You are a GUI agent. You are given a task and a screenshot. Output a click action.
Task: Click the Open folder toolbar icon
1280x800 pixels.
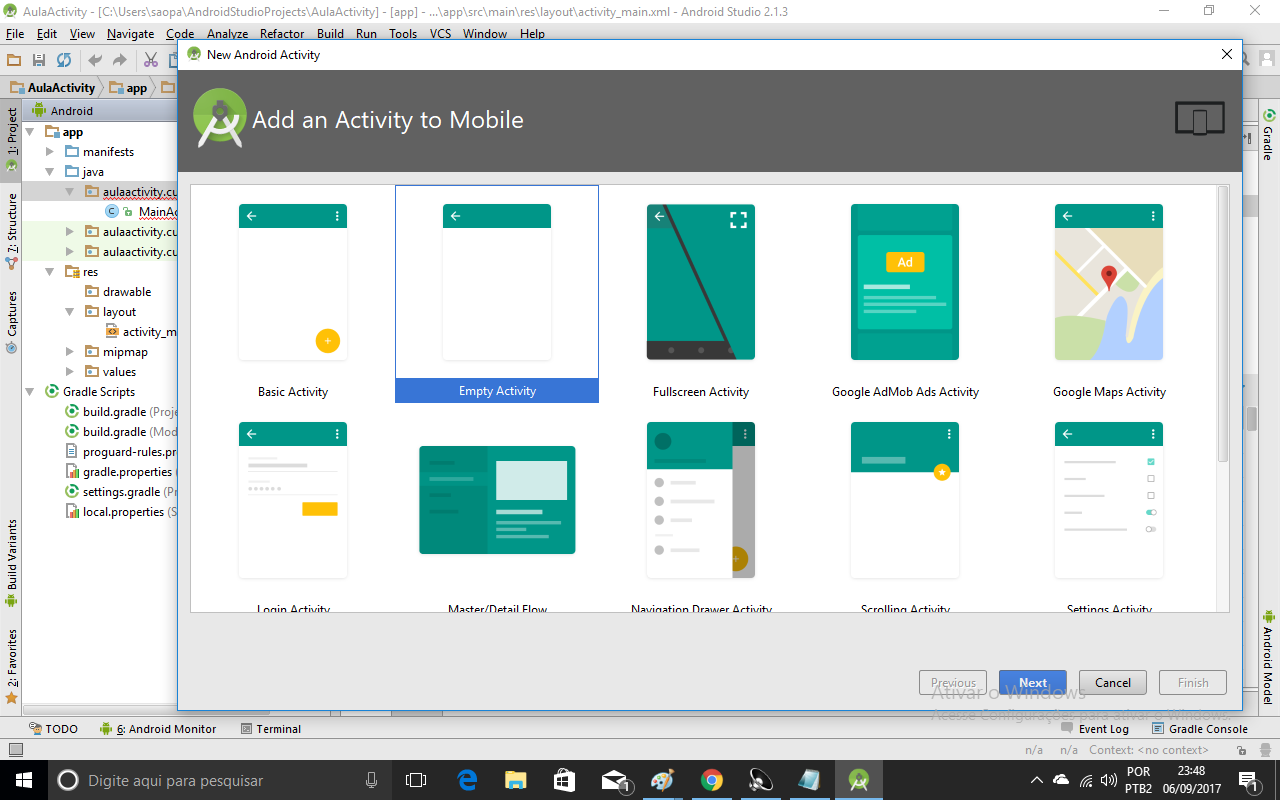click(x=14, y=60)
